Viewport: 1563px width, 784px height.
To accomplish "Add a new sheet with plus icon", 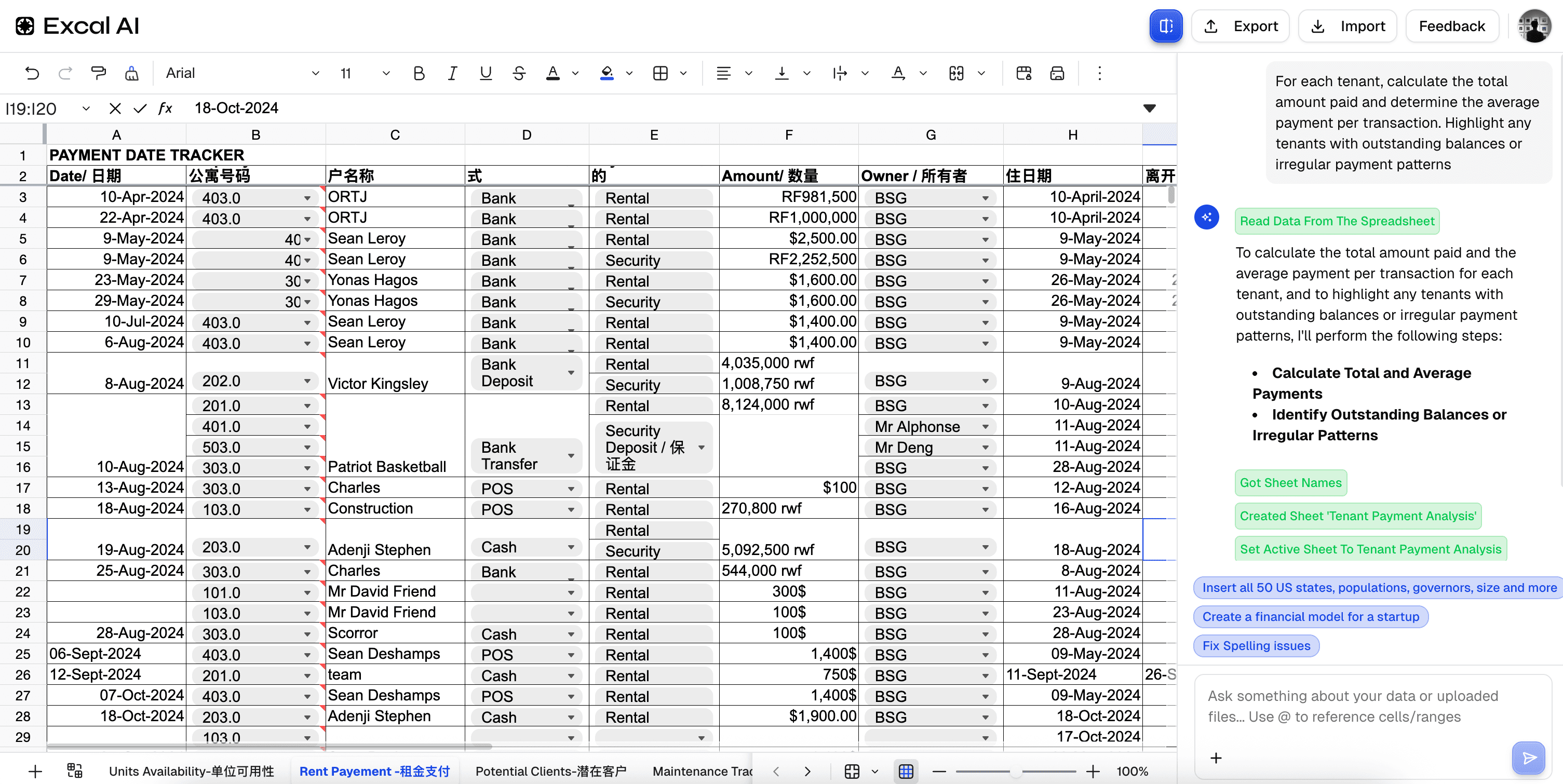I will (x=35, y=771).
